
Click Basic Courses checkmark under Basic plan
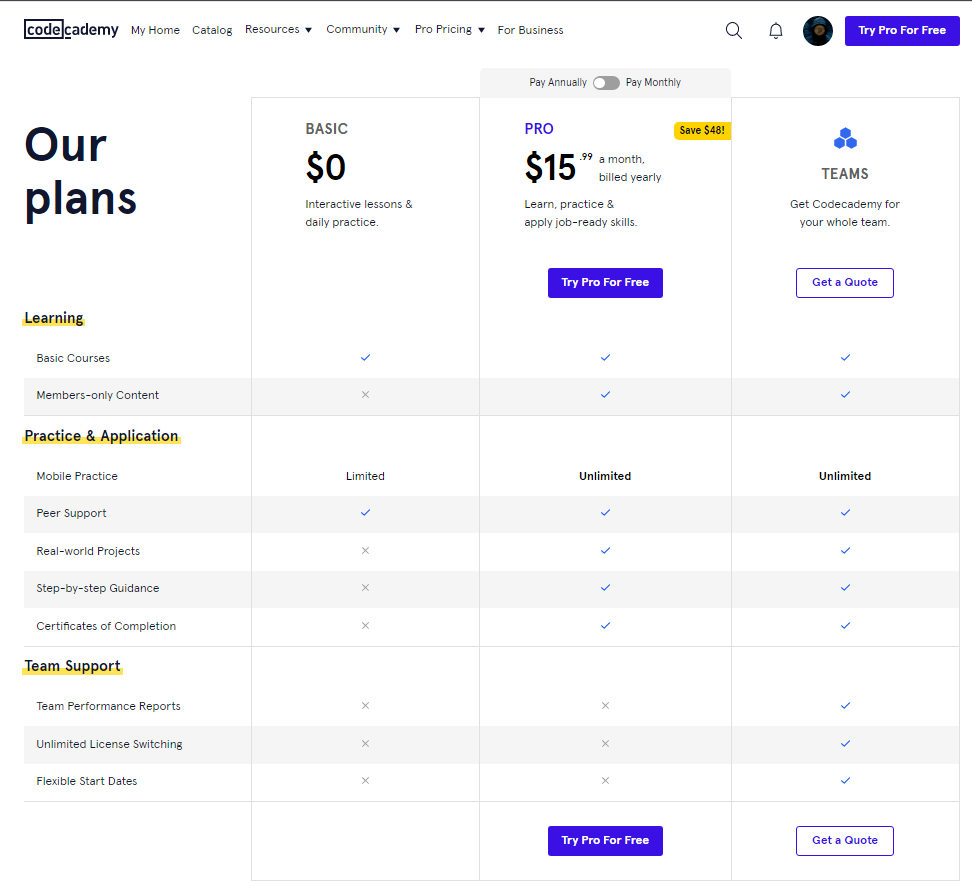pyautogui.click(x=365, y=357)
